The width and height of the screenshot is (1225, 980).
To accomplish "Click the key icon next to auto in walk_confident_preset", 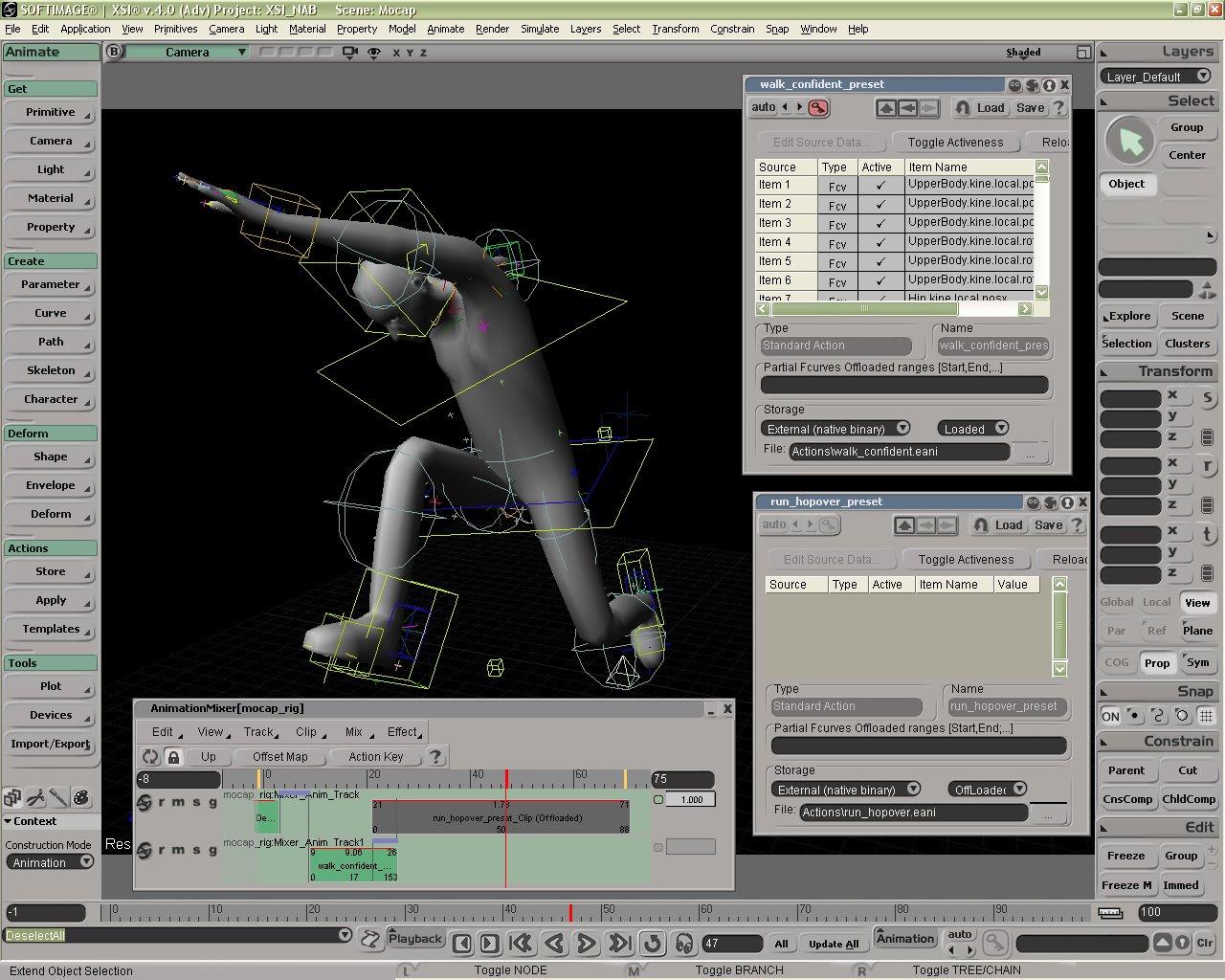I will point(817,108).
